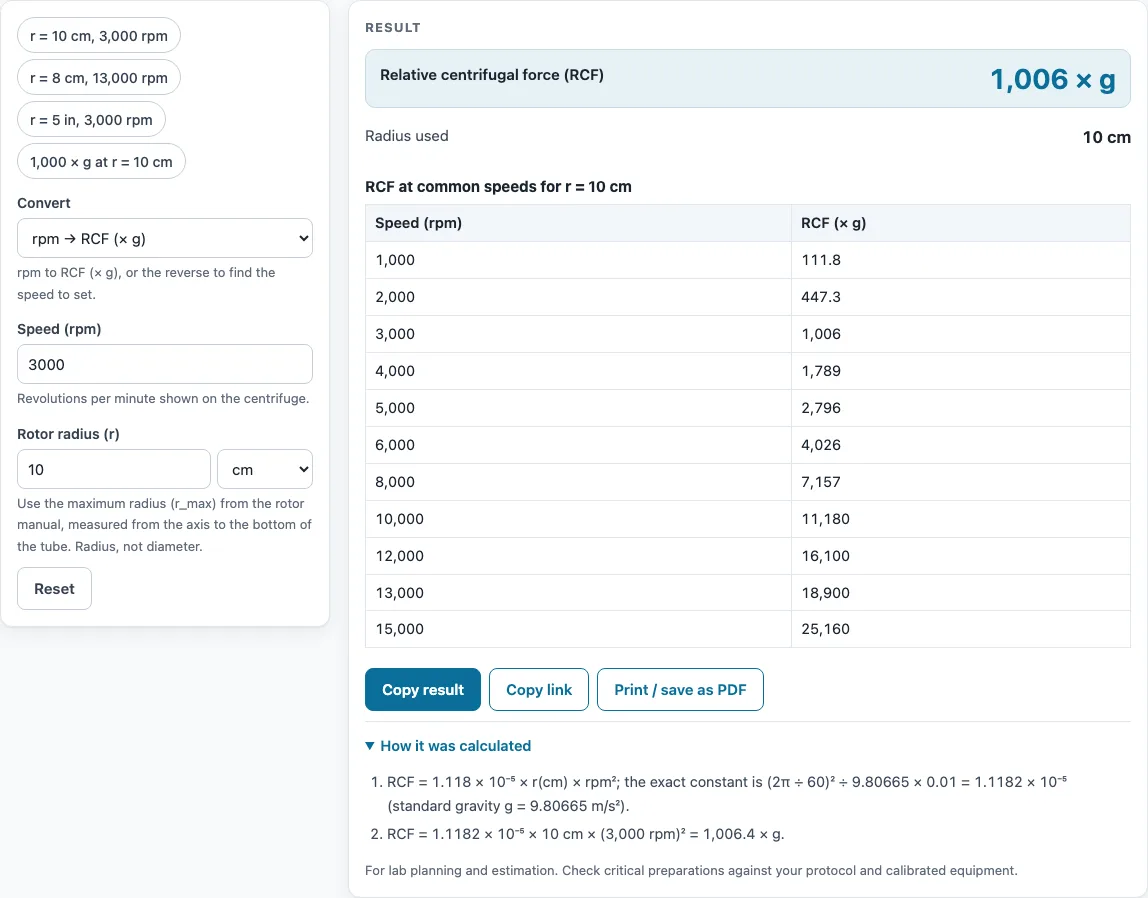The height and width of the screenshot is (898, 1148).
Task: Click the RESULT section heading
Action: (x=392, y=27)
